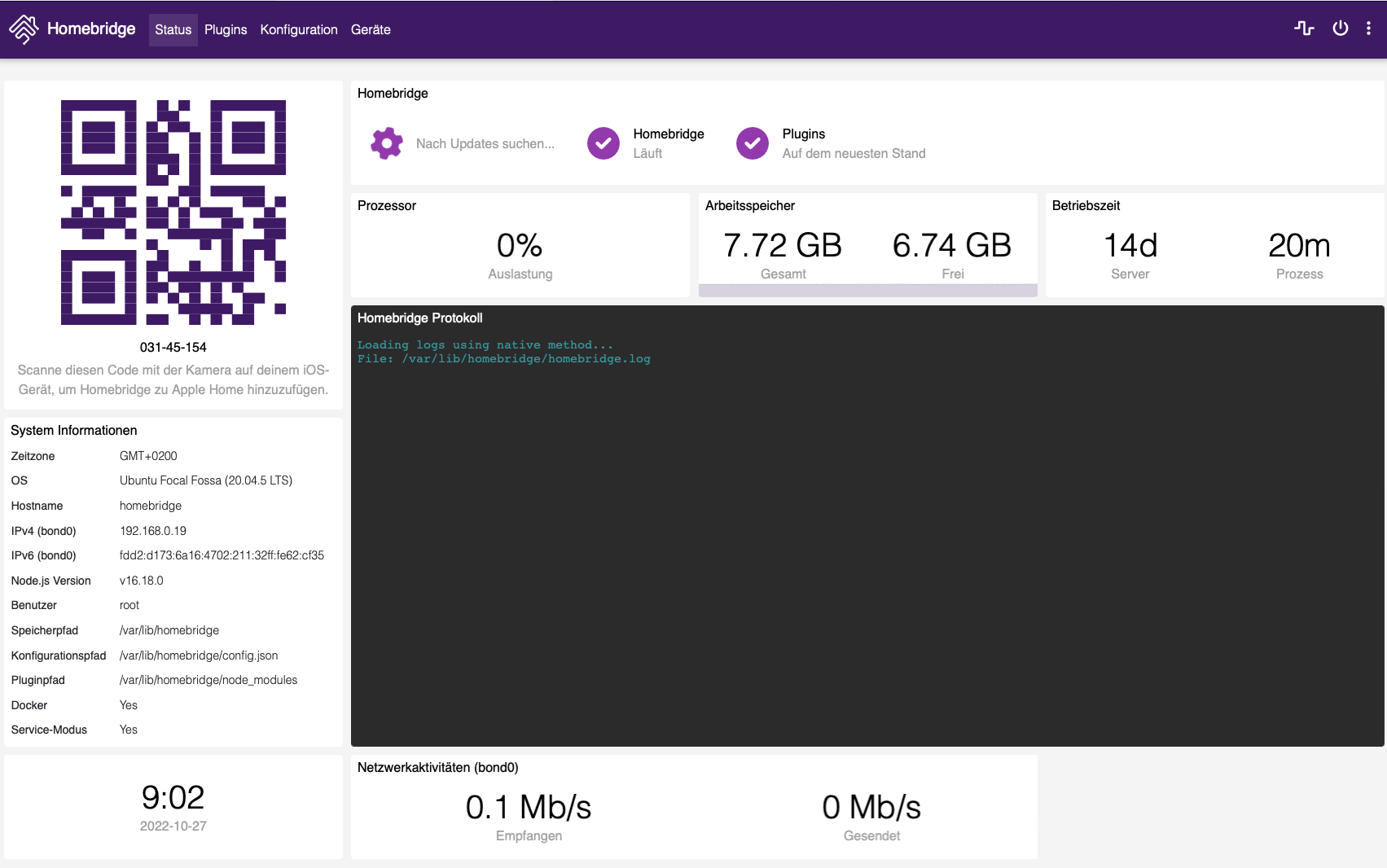The width and height of the screenshot is (1387, 868).
Task: Click the Prozessor Auslastung percentage
Action: tap(520, 246)
